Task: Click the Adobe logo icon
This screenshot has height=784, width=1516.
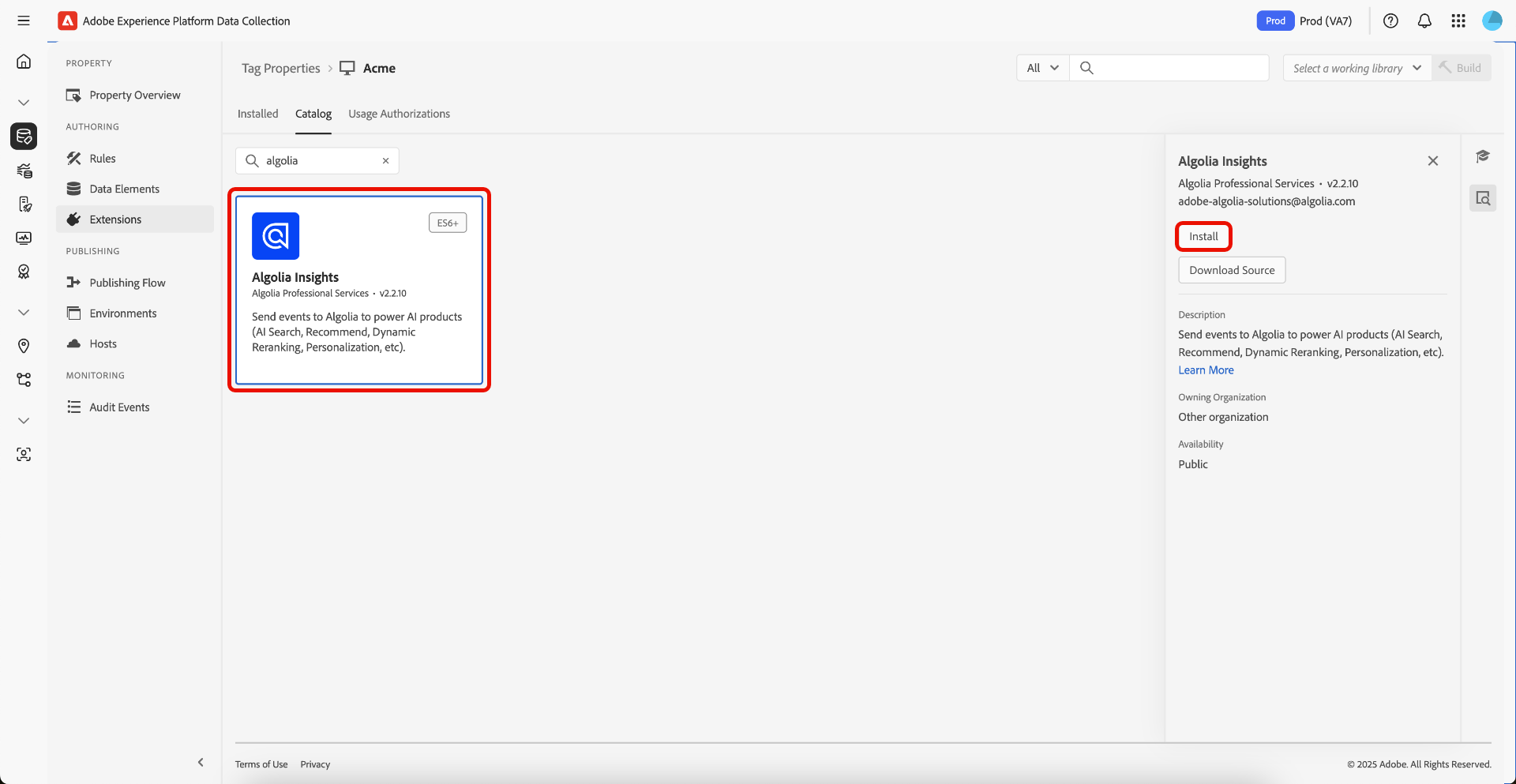Action: [x=67, y=21]
